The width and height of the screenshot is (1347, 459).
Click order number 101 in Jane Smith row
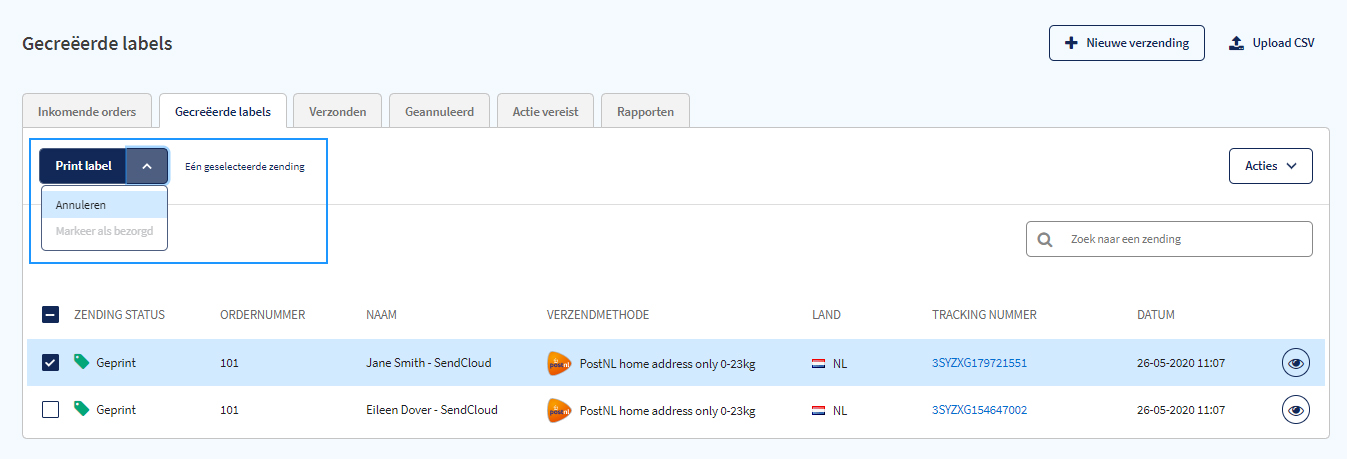click(x=229, y=363)
